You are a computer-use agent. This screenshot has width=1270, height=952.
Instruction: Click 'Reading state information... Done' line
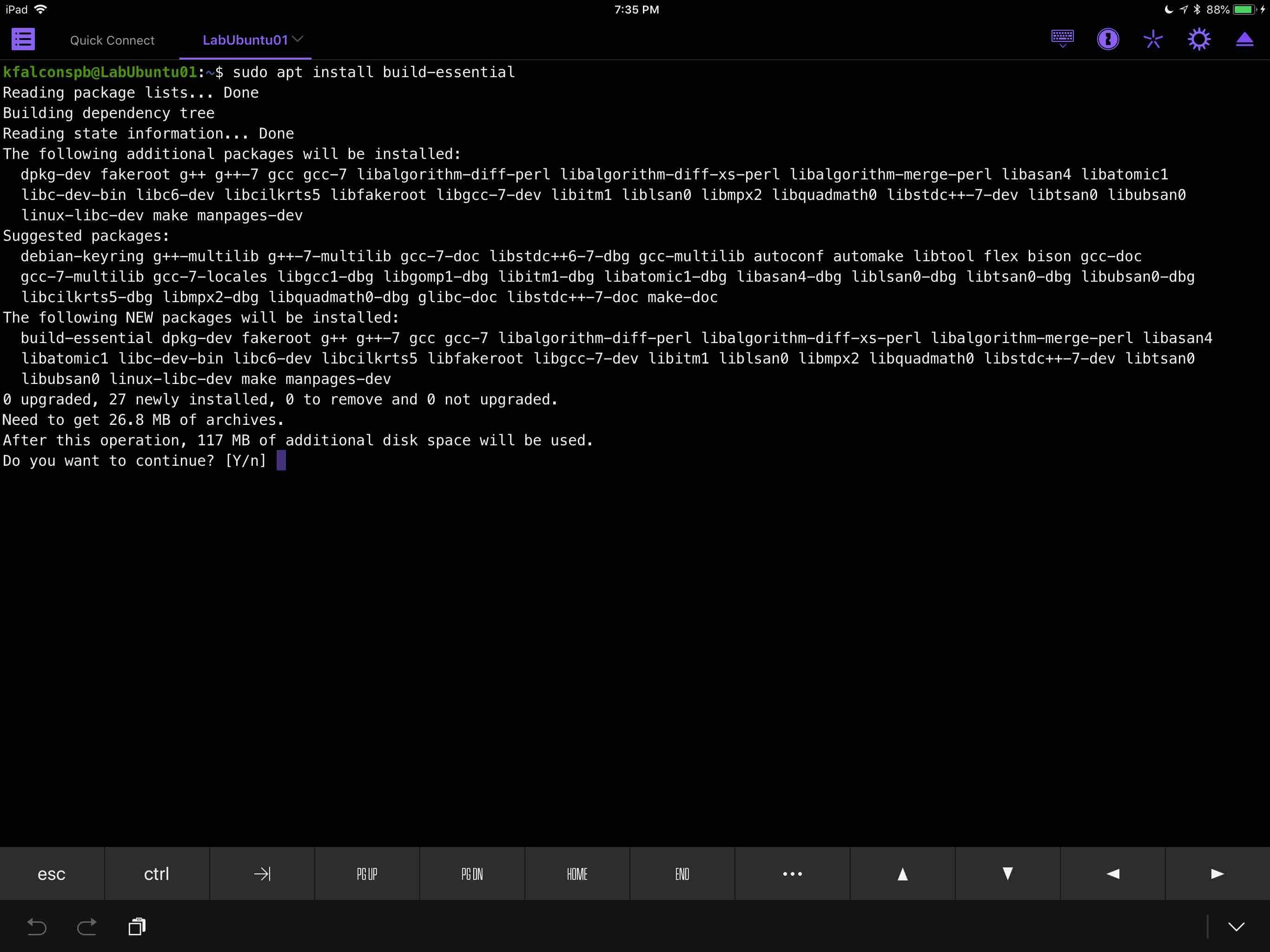click(x=148, y=134)
